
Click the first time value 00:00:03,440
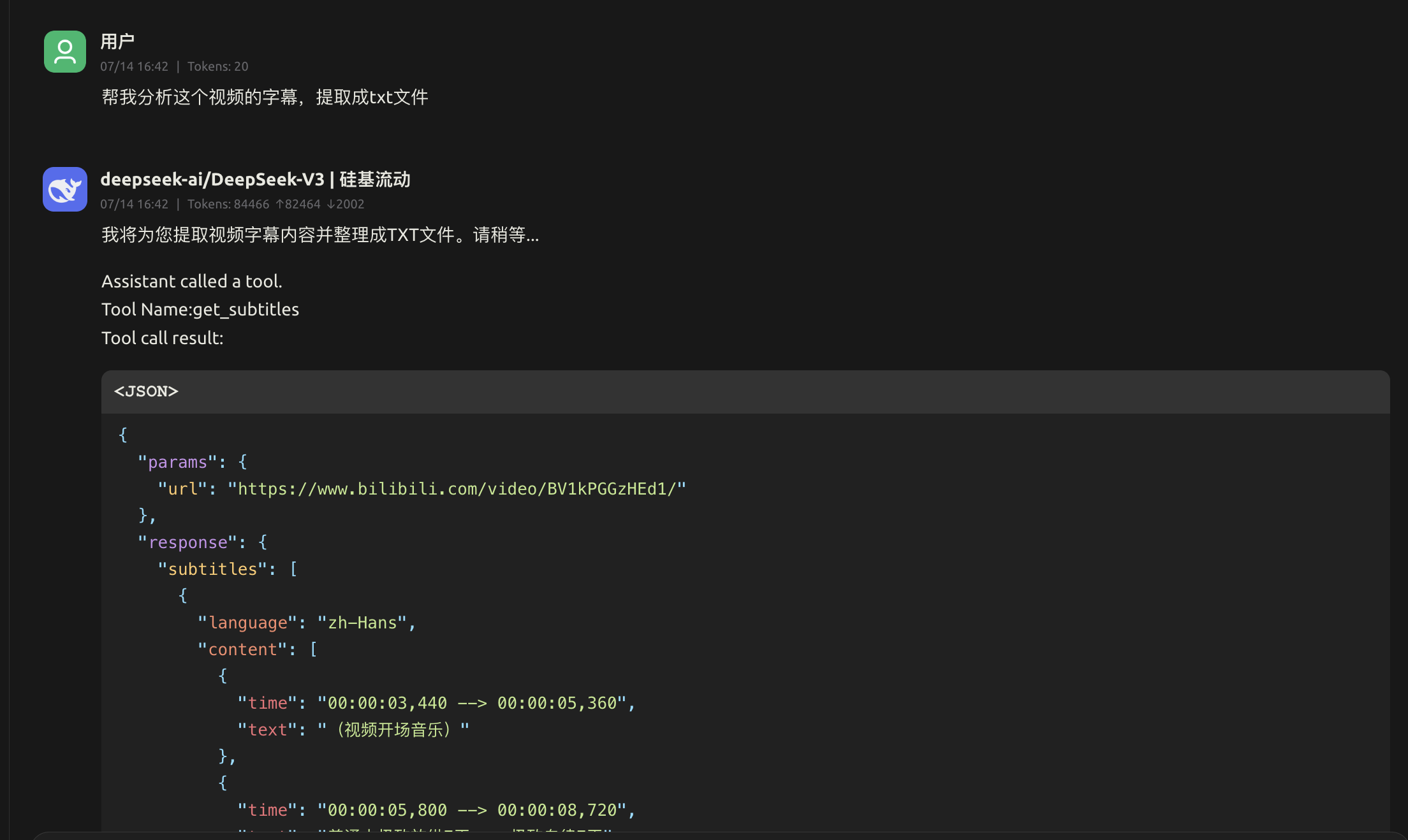(x=387, y=703)
